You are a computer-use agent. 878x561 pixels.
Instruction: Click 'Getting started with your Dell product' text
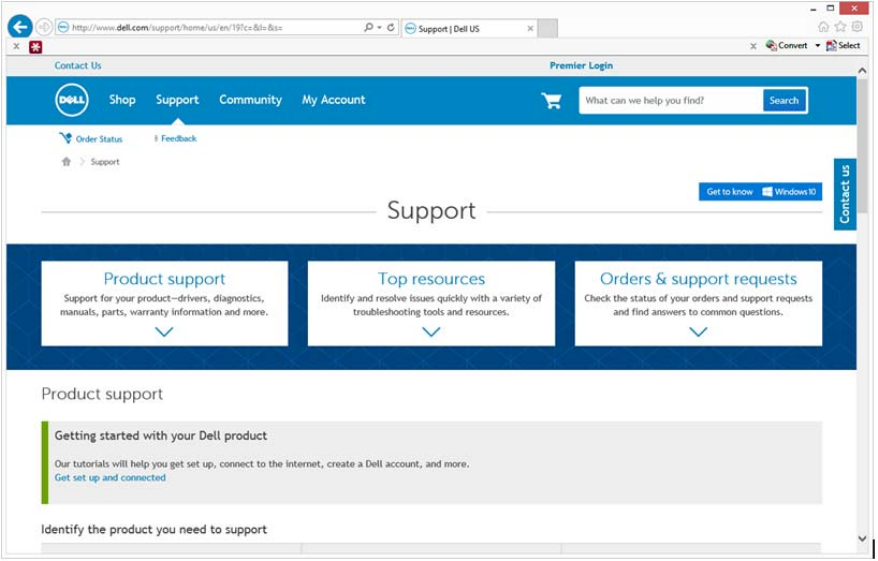pyautogui.click(x=161, y=437)
